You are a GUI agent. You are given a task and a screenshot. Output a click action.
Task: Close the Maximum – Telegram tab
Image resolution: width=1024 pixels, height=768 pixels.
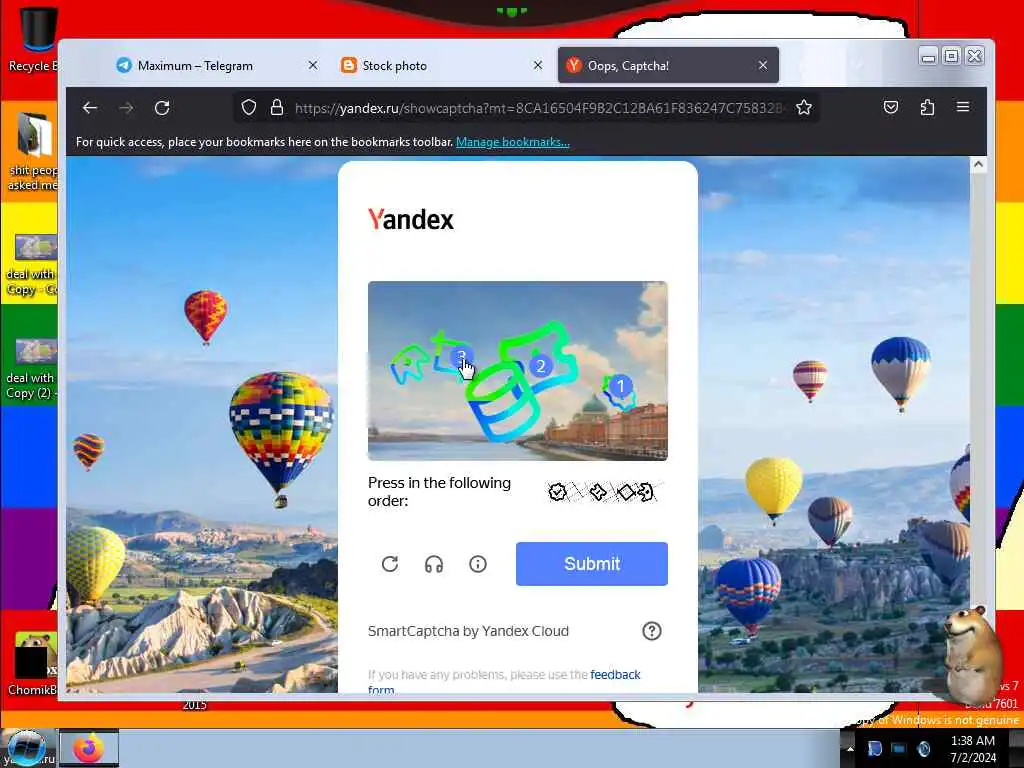[x=313, y=65]
